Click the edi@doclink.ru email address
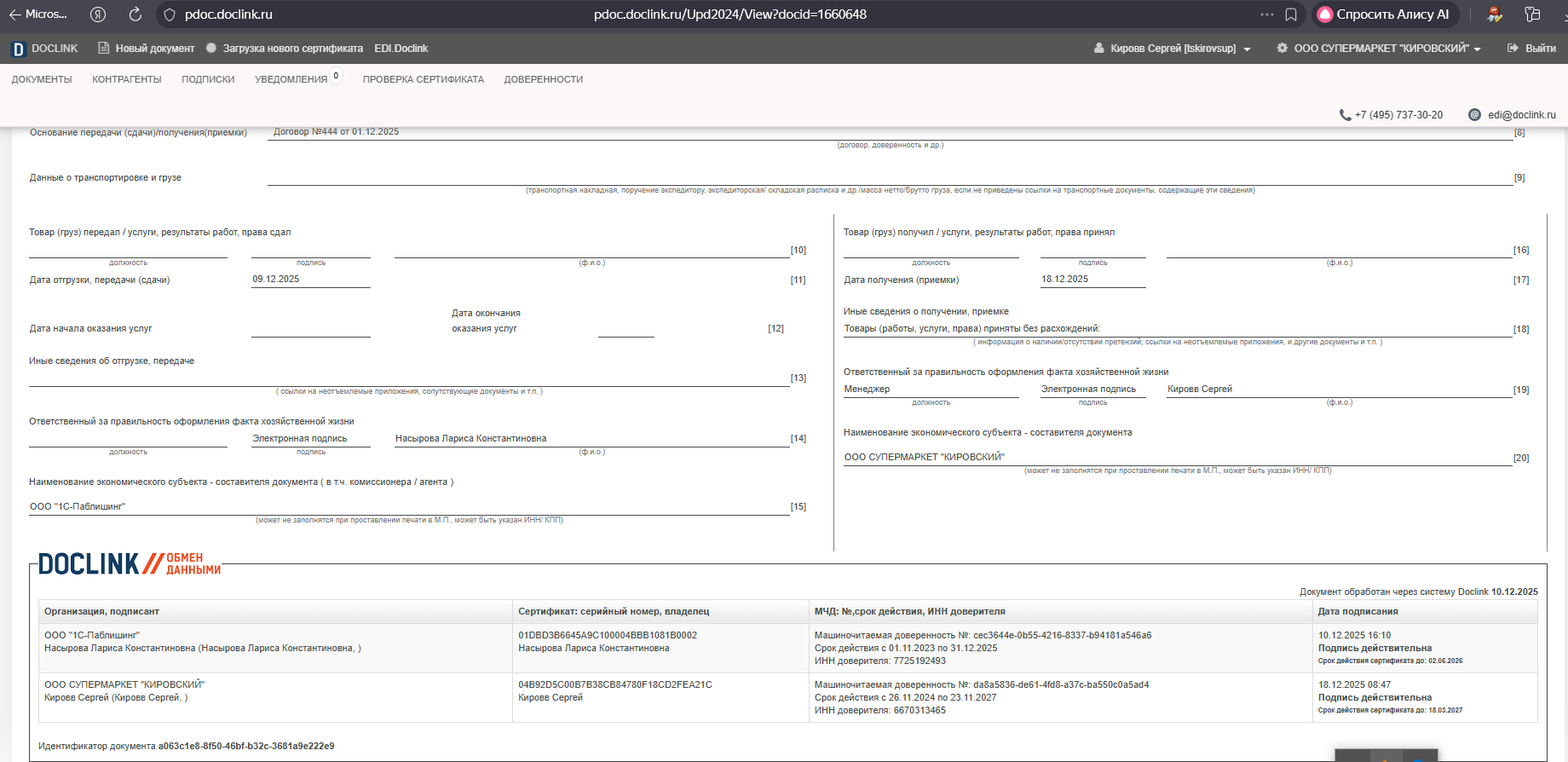The image size is (1568, 762). (x=1522, y=115)
